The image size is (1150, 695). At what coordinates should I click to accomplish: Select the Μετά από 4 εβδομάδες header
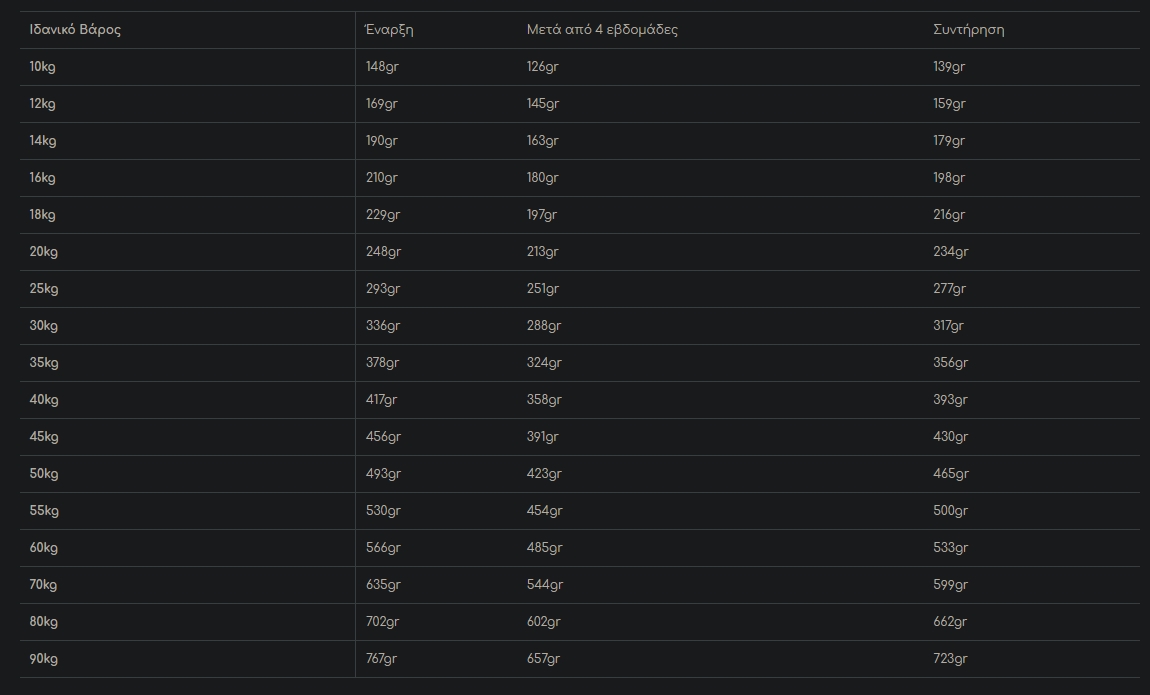(x=602, y=30)
